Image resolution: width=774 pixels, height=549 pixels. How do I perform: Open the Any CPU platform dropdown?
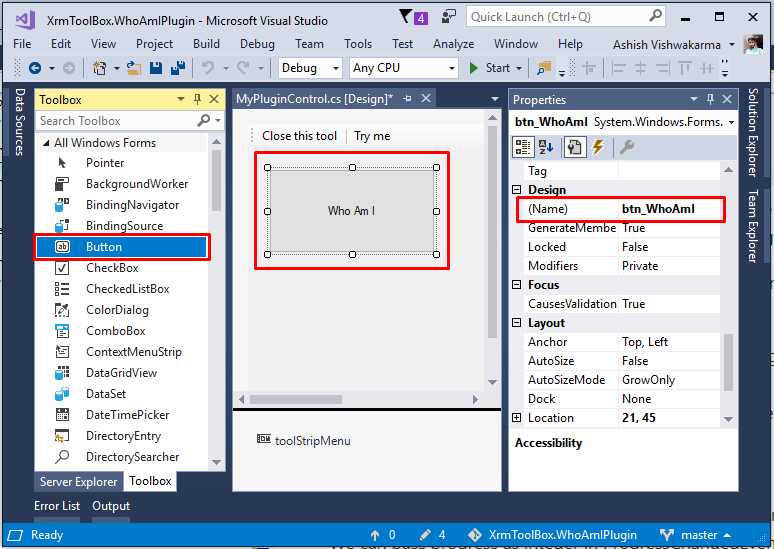click(x=452, y=68)
